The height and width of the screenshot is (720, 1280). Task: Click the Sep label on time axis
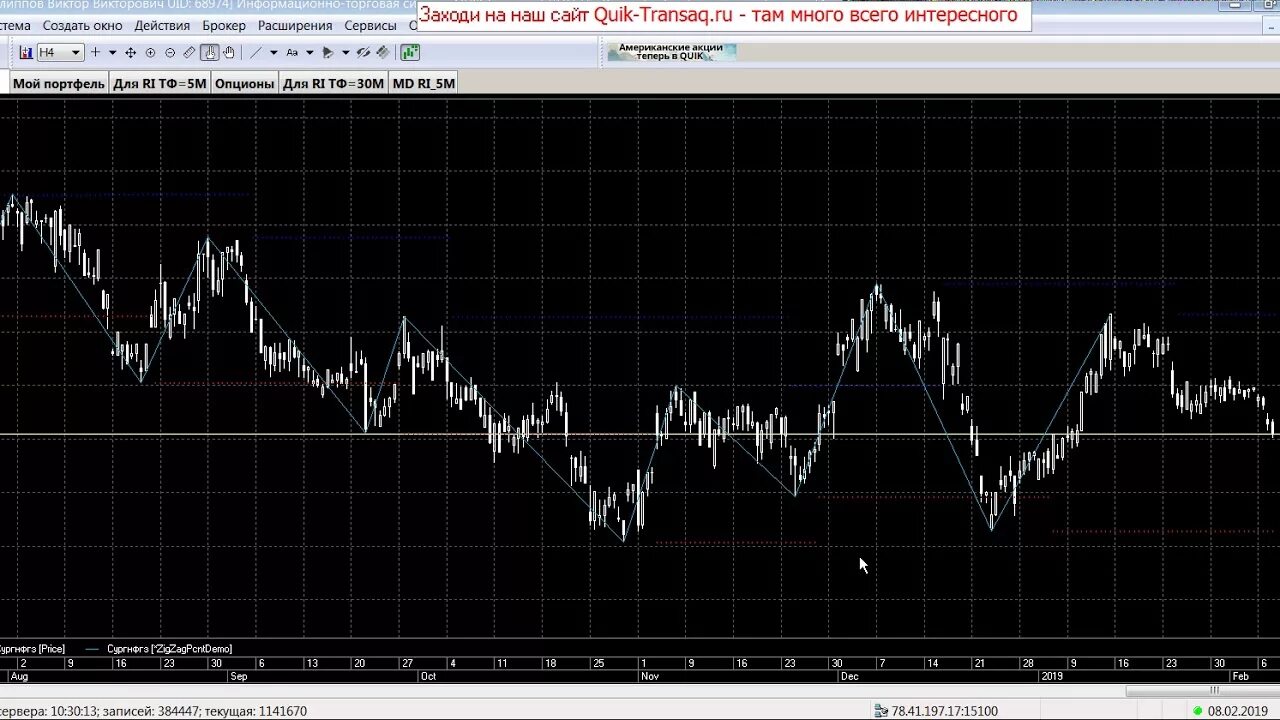[238, 676]
